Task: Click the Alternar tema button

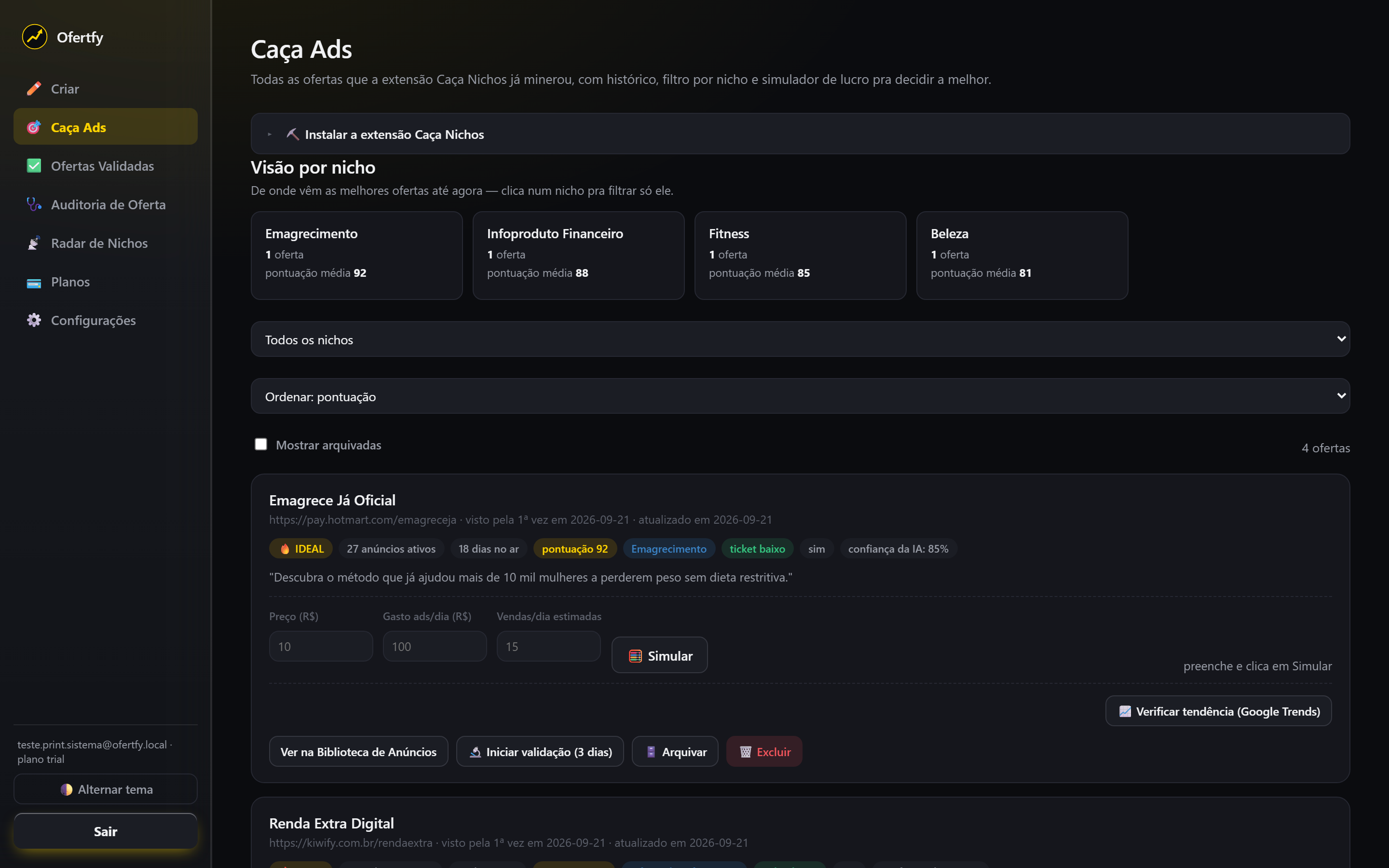Action: tap(106, 789)
